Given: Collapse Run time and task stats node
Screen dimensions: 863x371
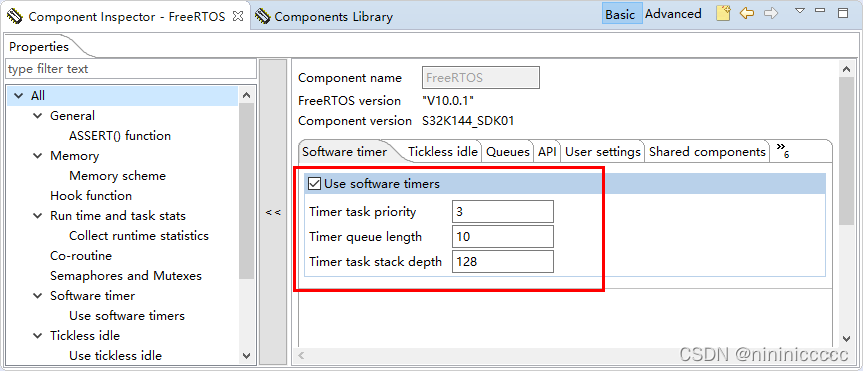Looking at the screenshot, I should coord(37,216).
